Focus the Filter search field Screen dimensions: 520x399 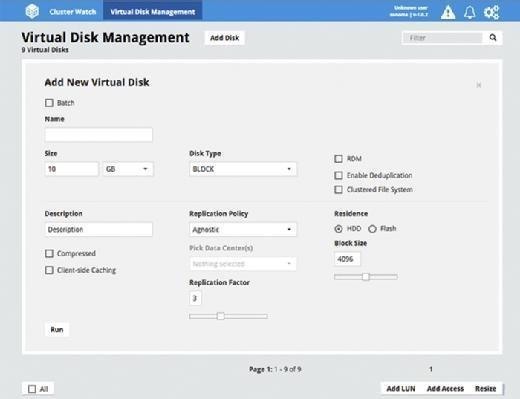pos(442,38)
